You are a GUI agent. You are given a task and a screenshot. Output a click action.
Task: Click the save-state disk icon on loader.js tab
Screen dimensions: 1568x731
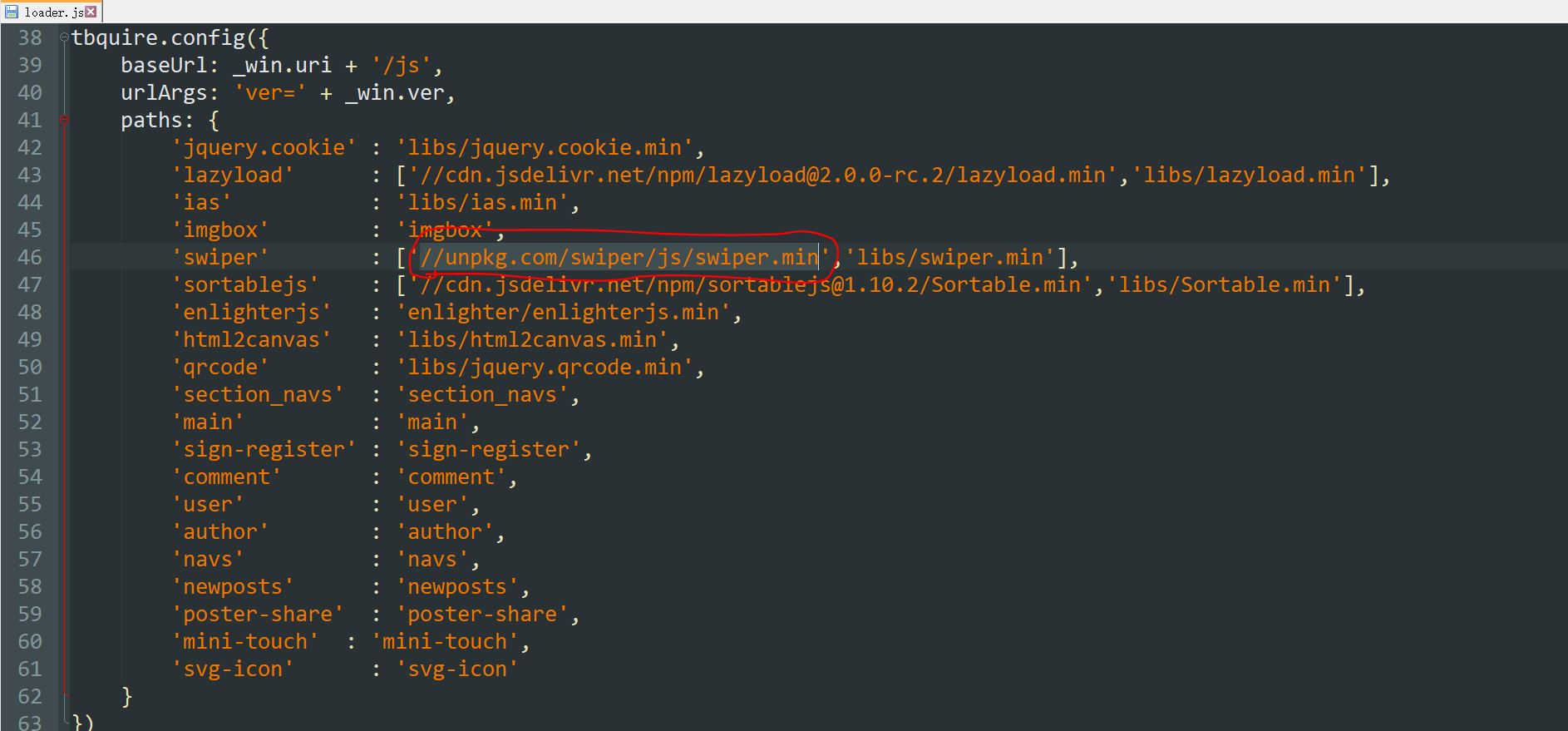click(12, 12)
